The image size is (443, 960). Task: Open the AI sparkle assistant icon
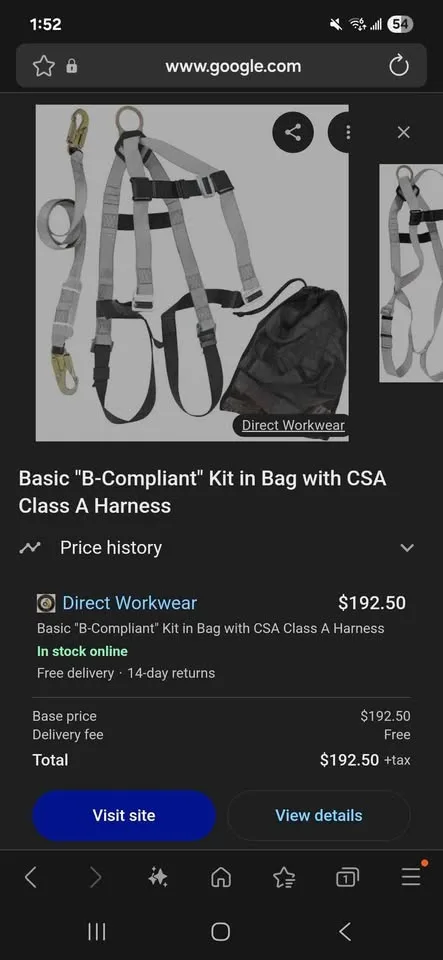(157, 878)
